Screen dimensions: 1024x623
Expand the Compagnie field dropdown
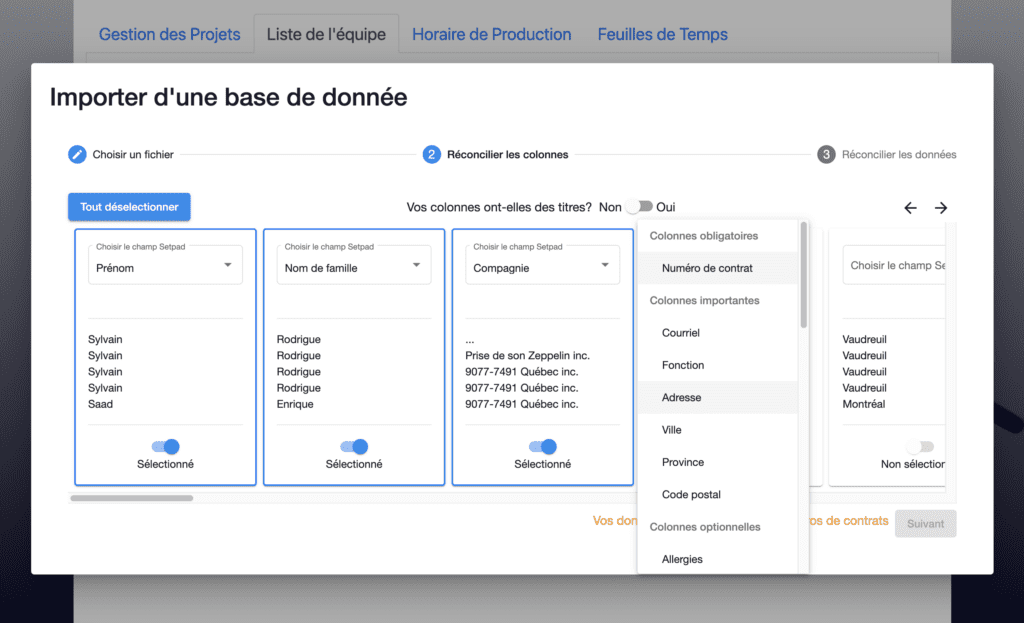(542, 266)
